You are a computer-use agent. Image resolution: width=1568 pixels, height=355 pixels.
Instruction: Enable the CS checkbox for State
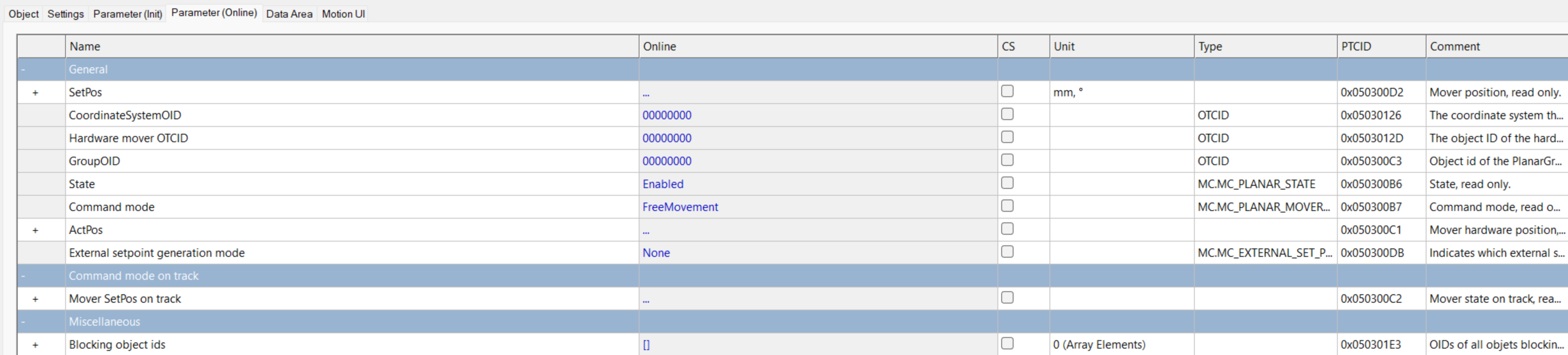(1007, 183)
